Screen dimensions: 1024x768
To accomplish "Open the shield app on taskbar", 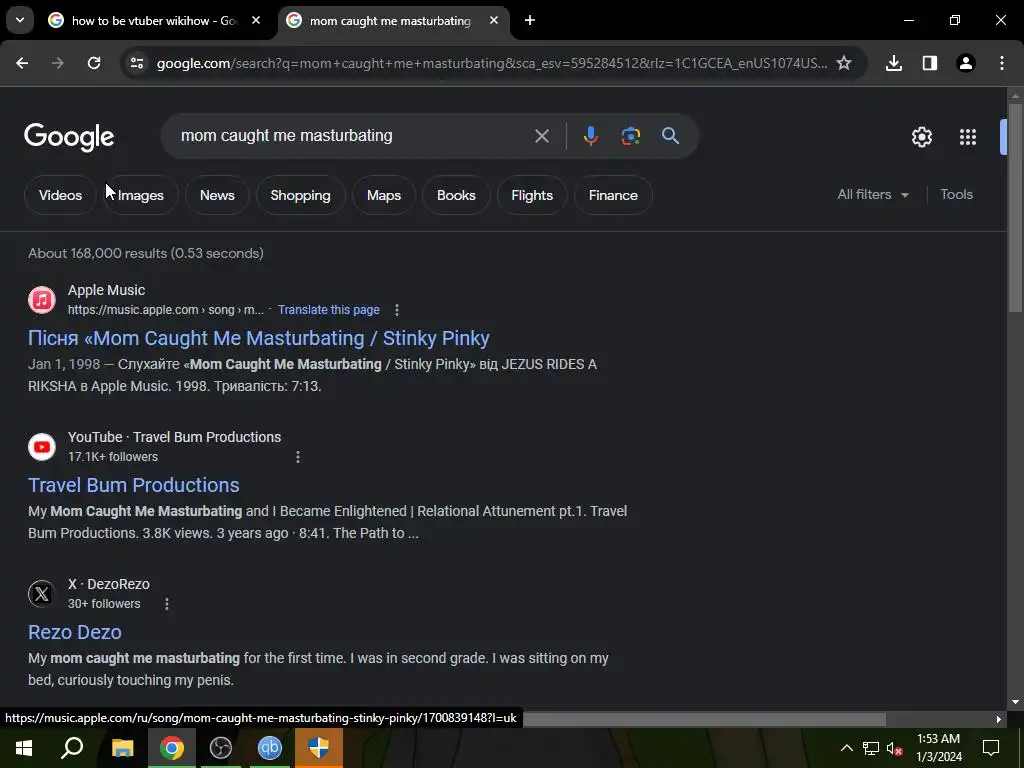I will coord(319,748).
